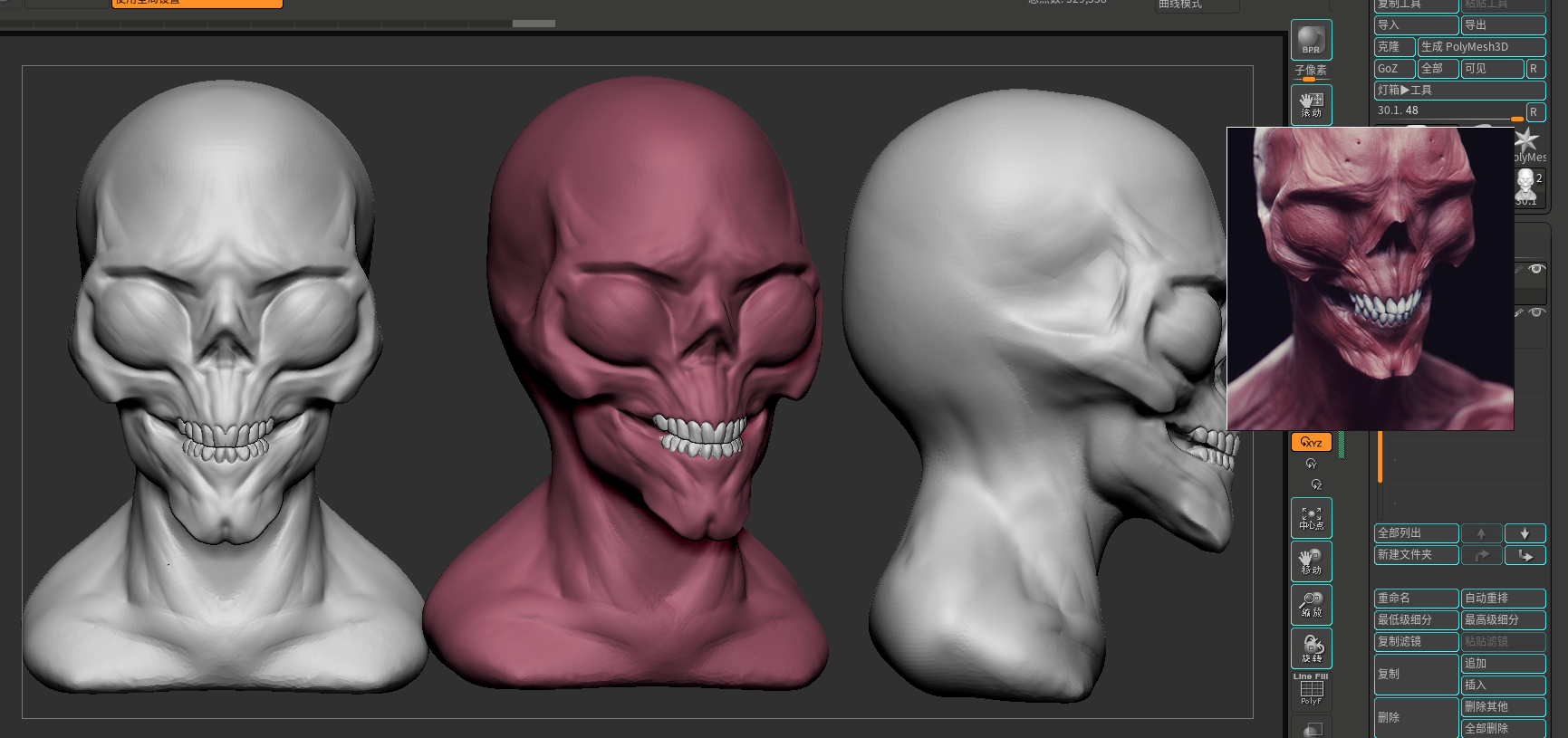
Task: Click the 粘贴工具 paste tool button
Action: pos(1504,5)
